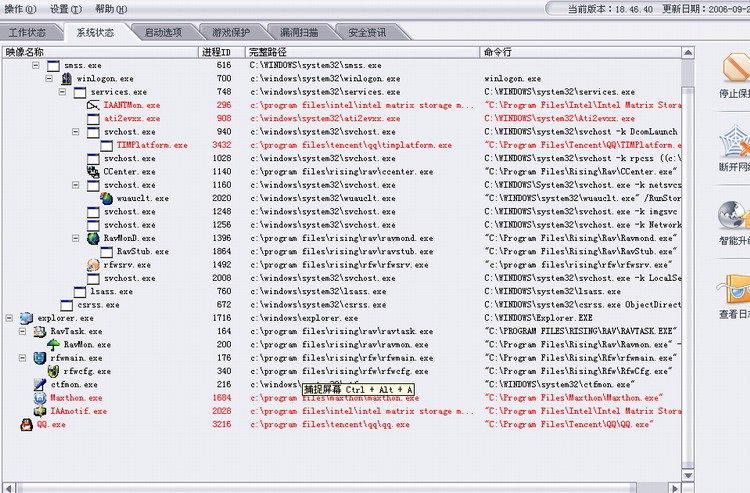The image size is (750, 493).
Task: Click the smss.exe window icon
Action: (53, 66)
